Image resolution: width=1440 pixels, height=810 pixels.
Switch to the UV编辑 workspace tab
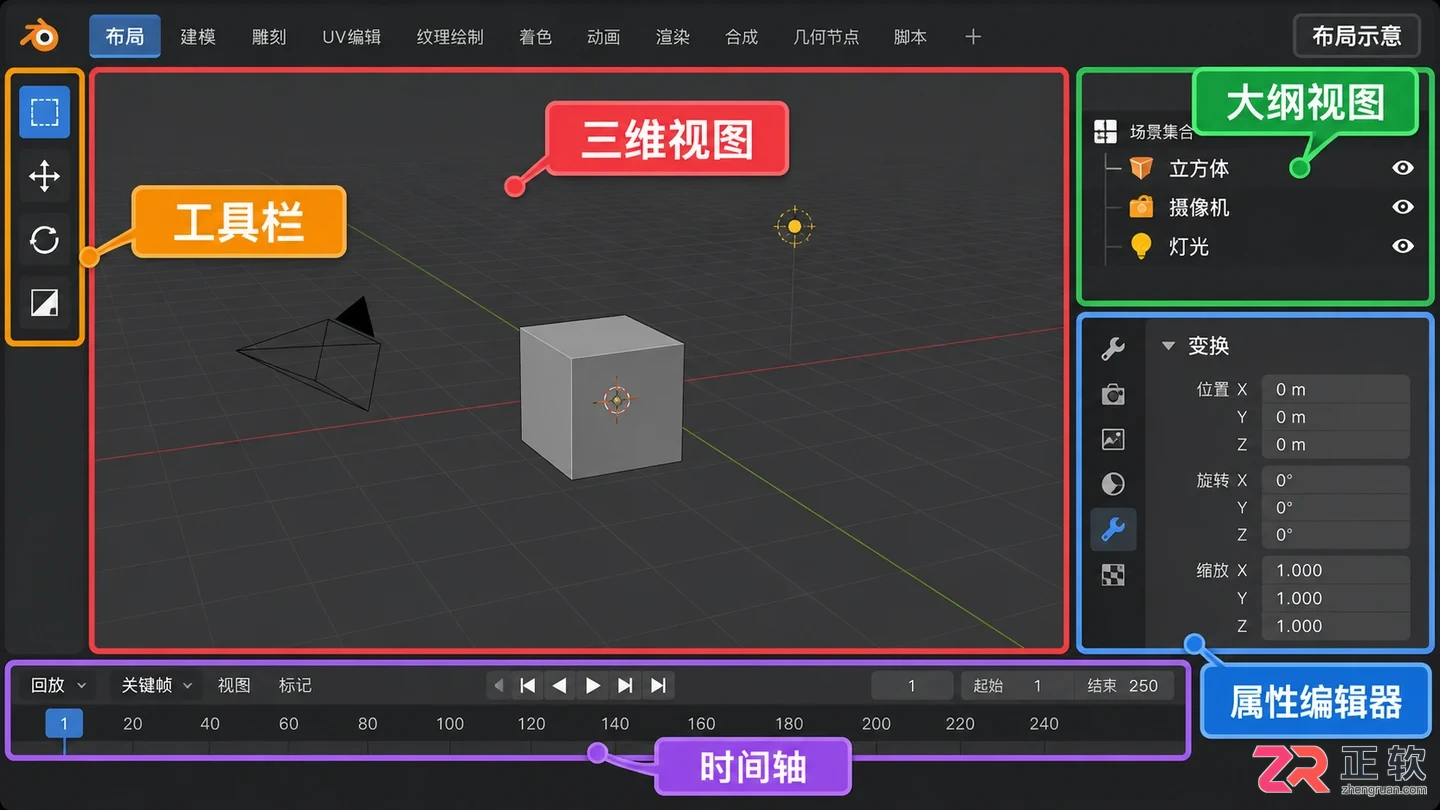click(351, 37)
